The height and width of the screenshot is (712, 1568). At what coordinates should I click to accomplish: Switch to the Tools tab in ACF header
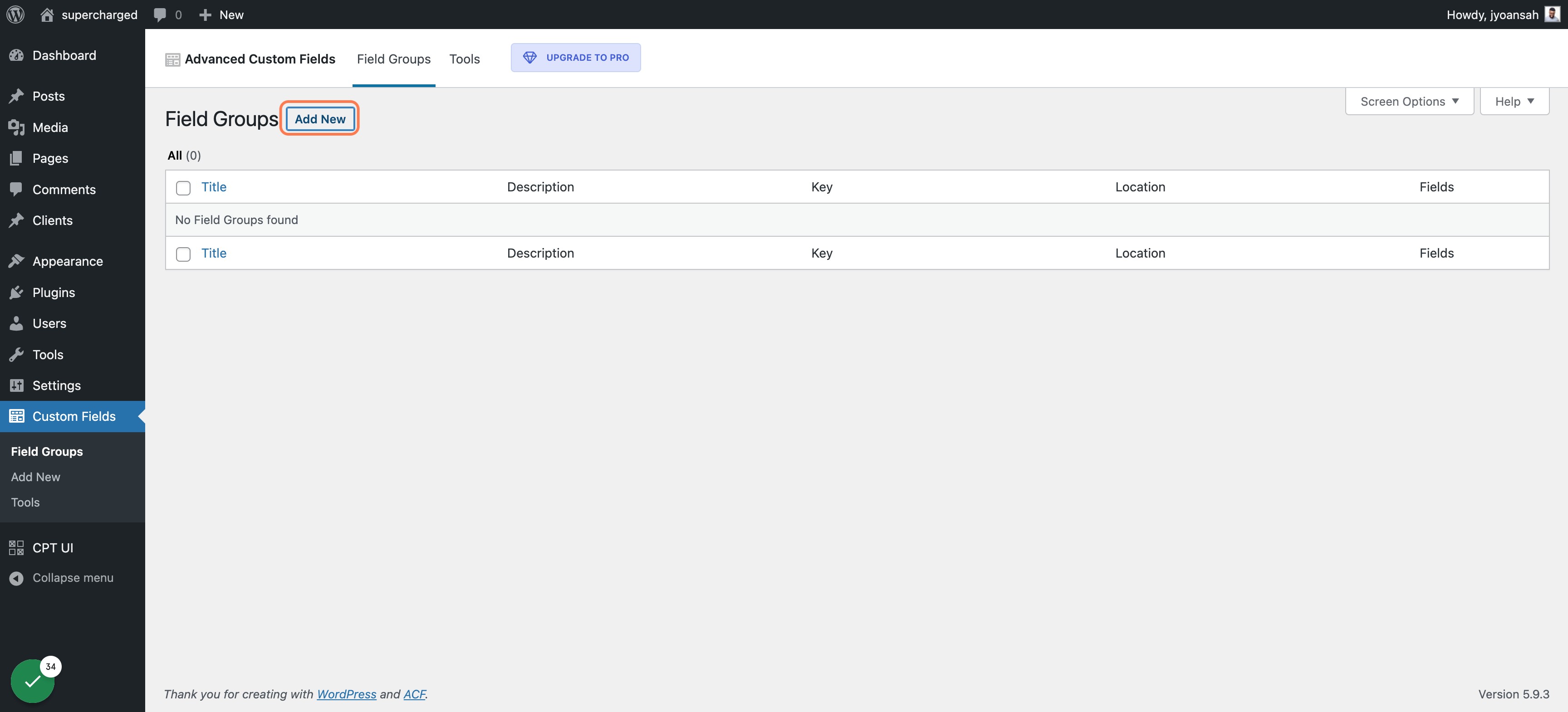click(x=465, y=59)
